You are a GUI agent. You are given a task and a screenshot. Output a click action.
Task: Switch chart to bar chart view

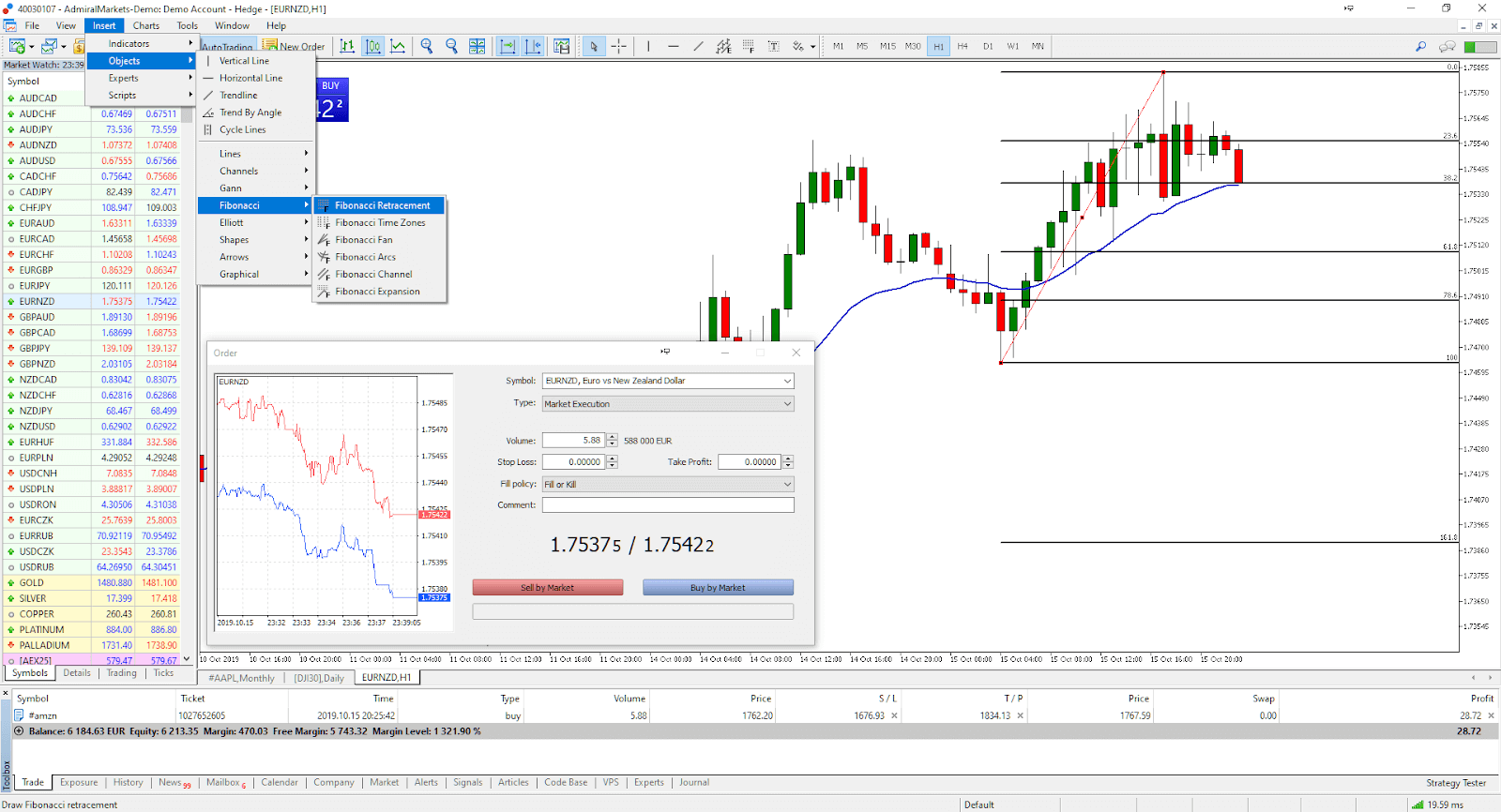347,46
